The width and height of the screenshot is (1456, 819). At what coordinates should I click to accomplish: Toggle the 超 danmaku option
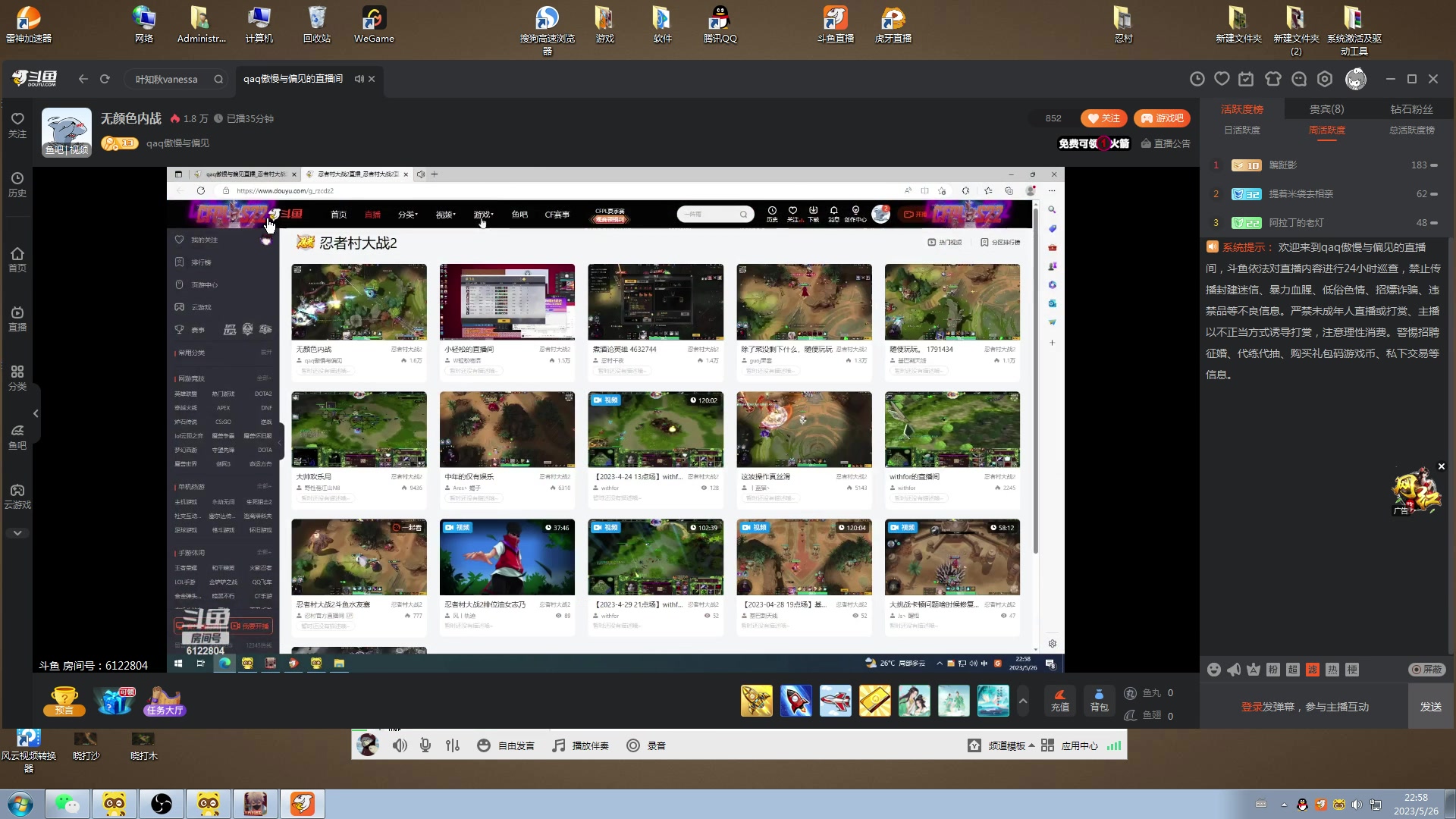pyautogui.click(x=1293, y=670)
